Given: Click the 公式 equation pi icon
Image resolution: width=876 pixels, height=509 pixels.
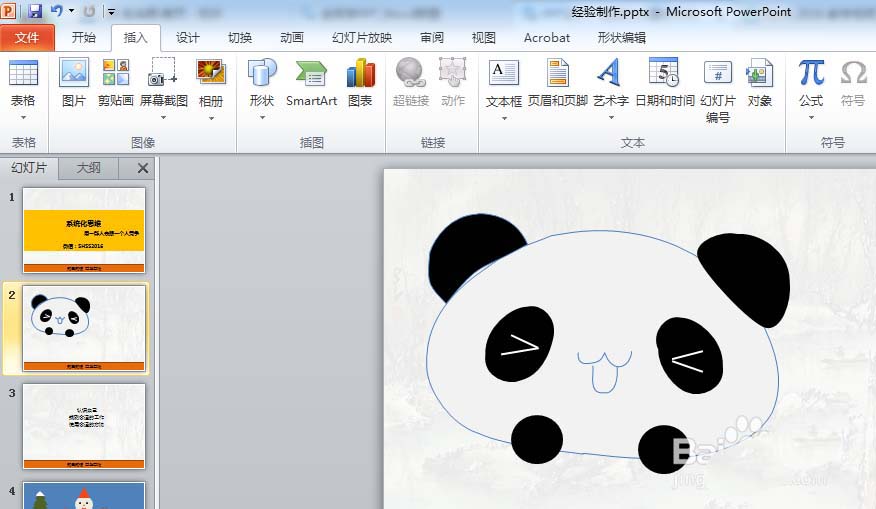Looking at the screenshot, I should 811,73.
